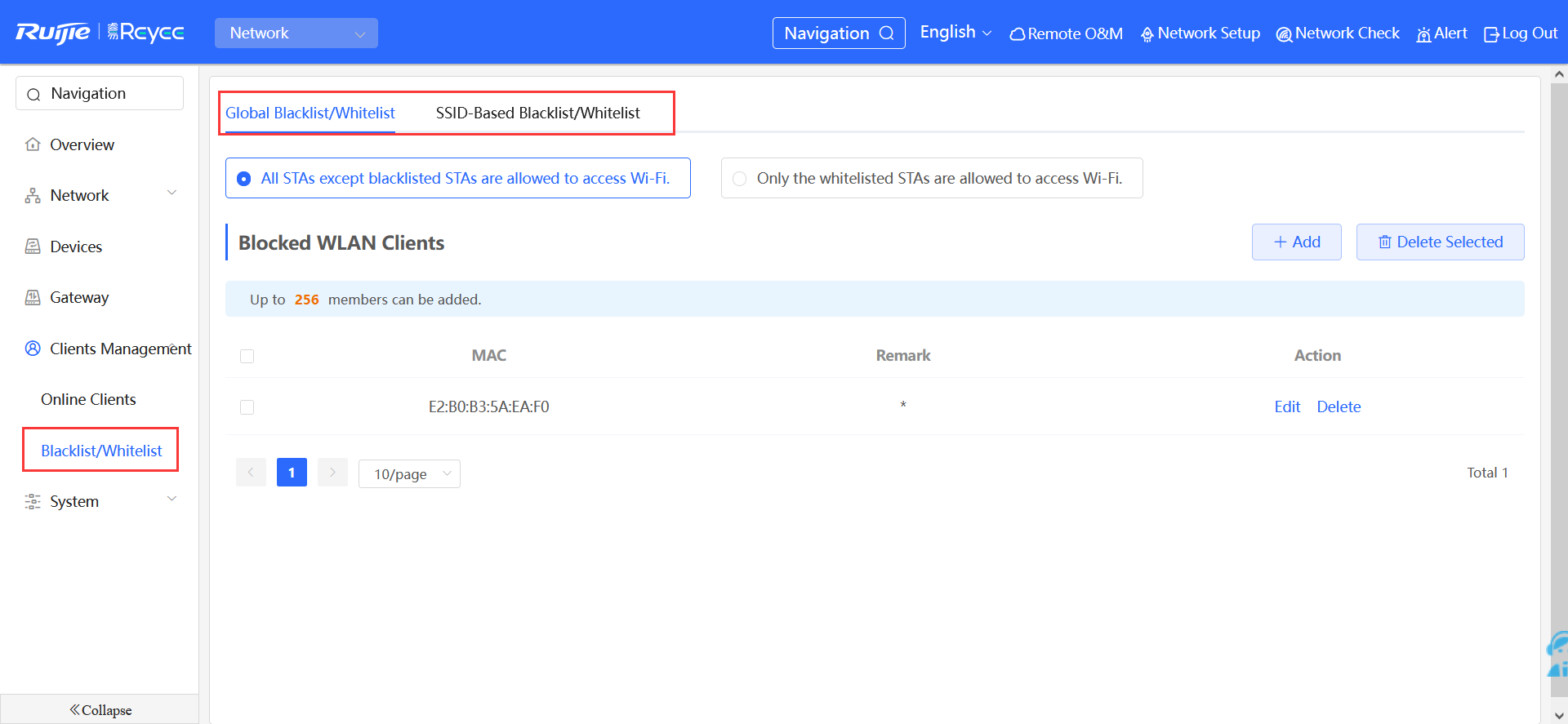Click the Overview home icon in sidebar
Image resolution: width=1568 pixels, height=724 pixels.
click(x=33, y=144)
